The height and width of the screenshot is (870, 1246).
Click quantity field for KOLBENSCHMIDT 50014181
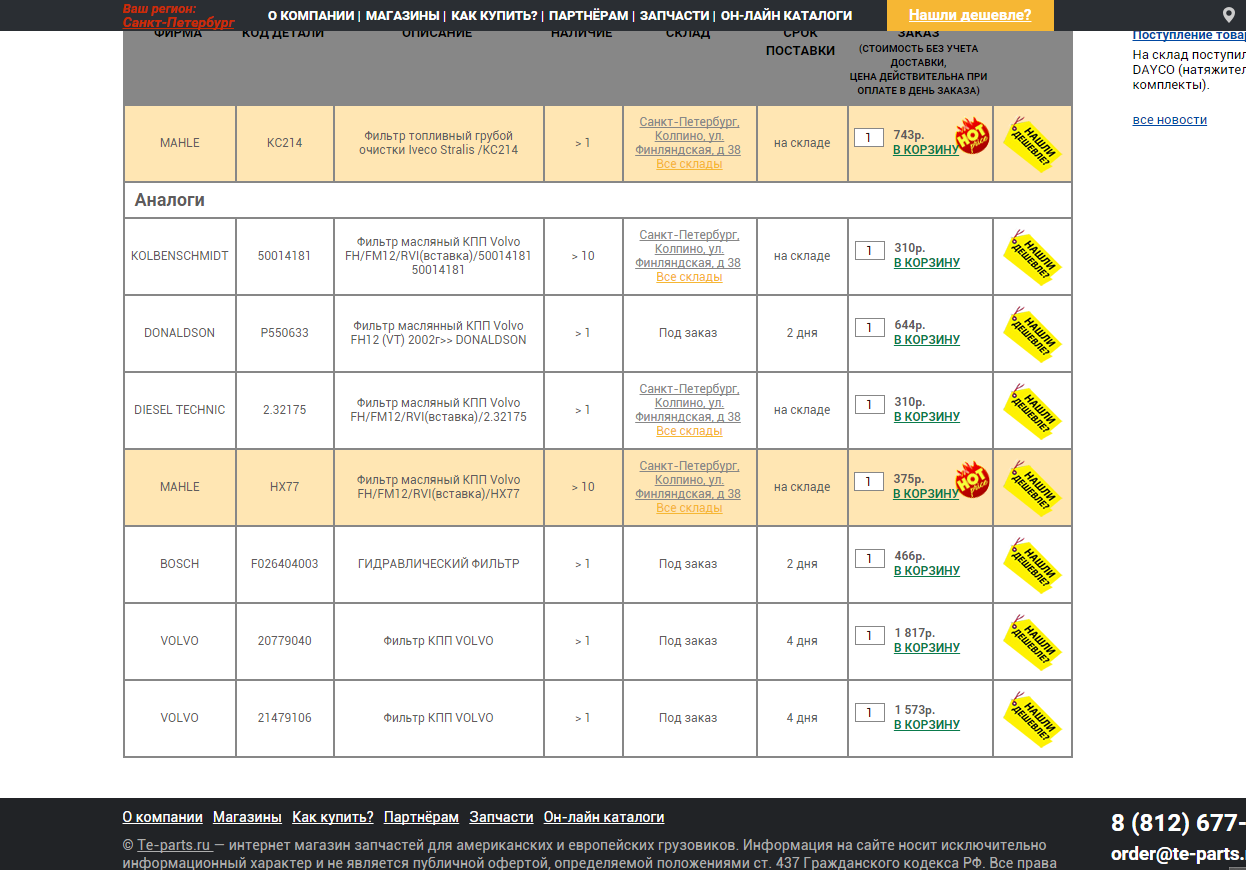(x=869, y=250)
